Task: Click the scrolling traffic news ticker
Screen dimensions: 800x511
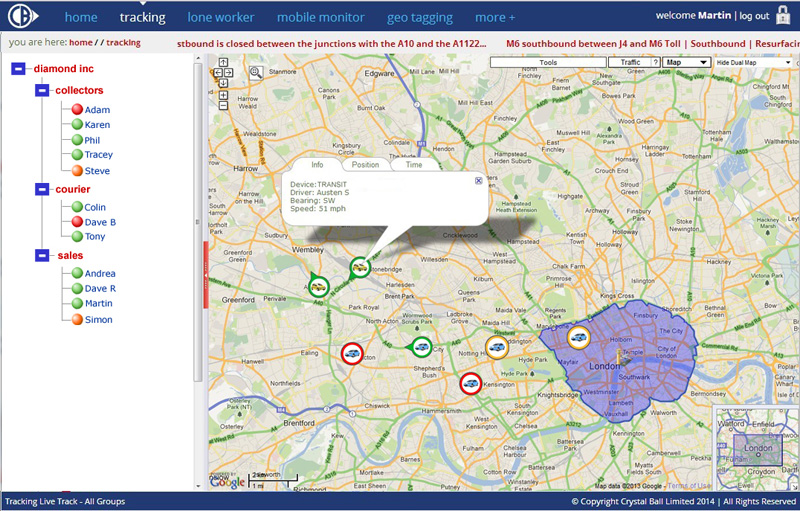Action: (487, 44)
